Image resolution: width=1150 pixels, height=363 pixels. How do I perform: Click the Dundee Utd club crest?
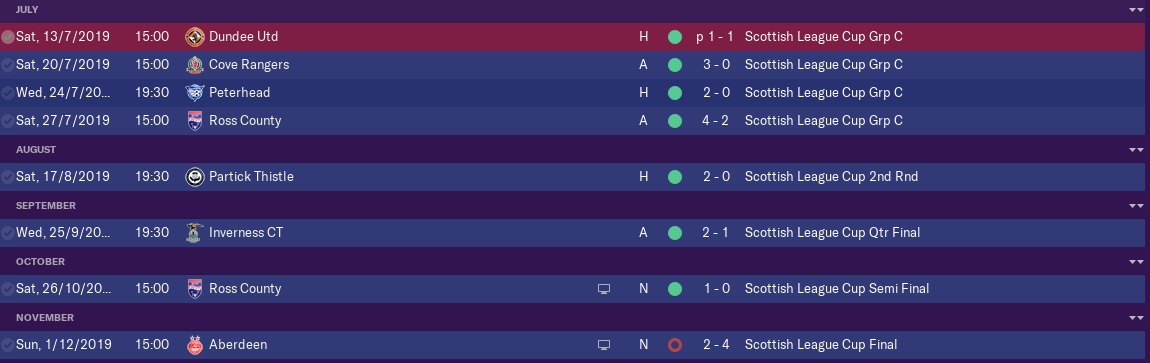point(194,37)
